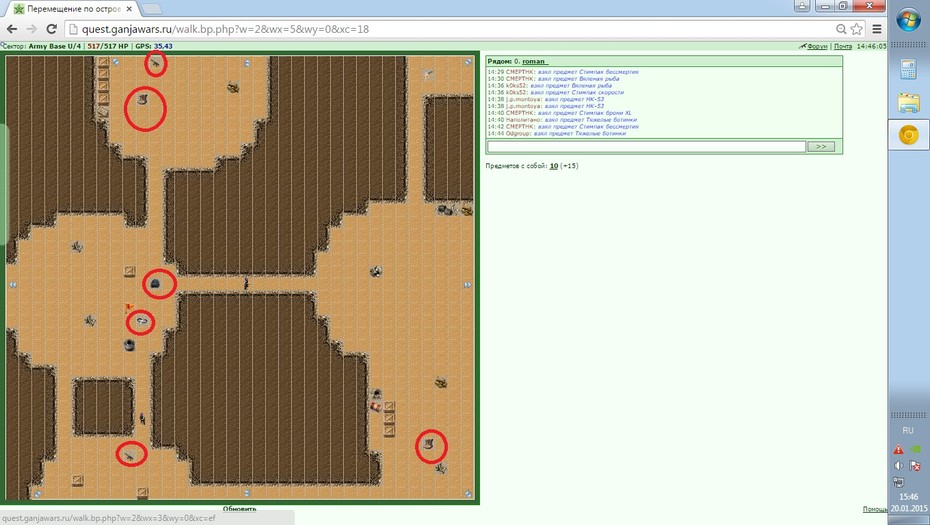Move the map south-east with the bottom right corner arrow
The image size is (930, 525).
coord(468,494)
